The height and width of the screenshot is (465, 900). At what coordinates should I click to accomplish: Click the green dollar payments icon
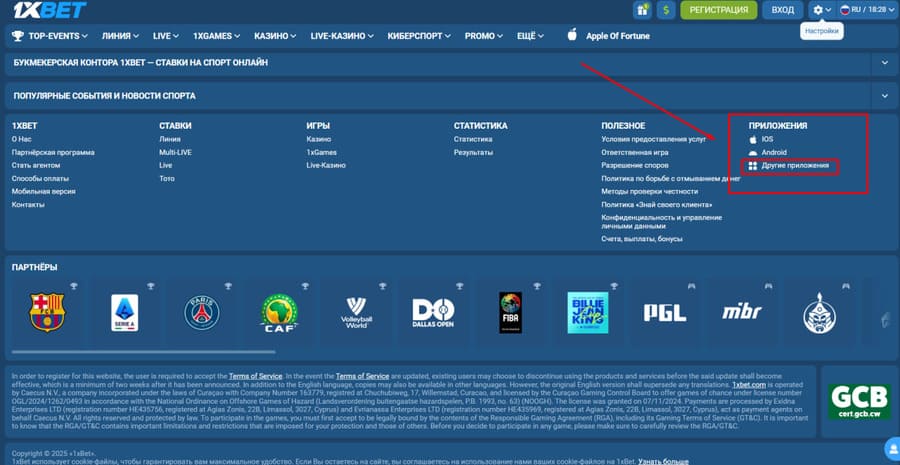tap(666, 10)
